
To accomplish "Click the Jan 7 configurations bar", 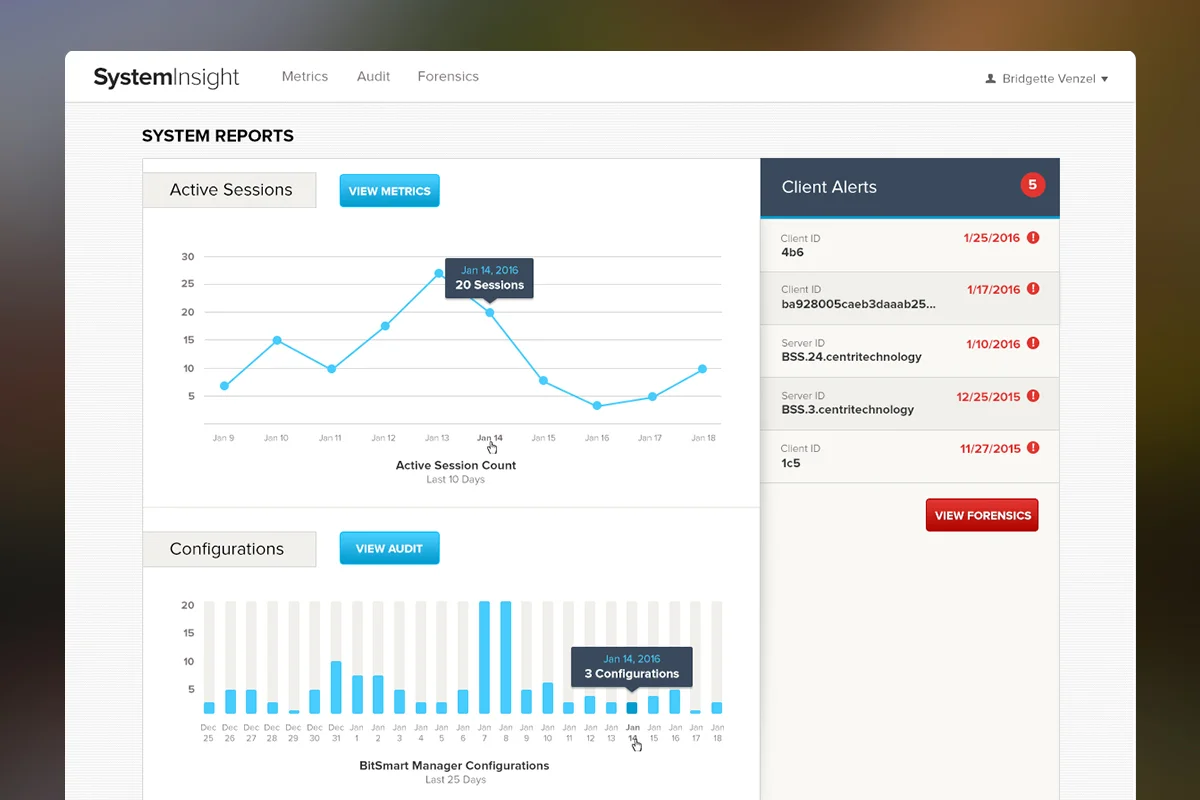I will (484, 658).
